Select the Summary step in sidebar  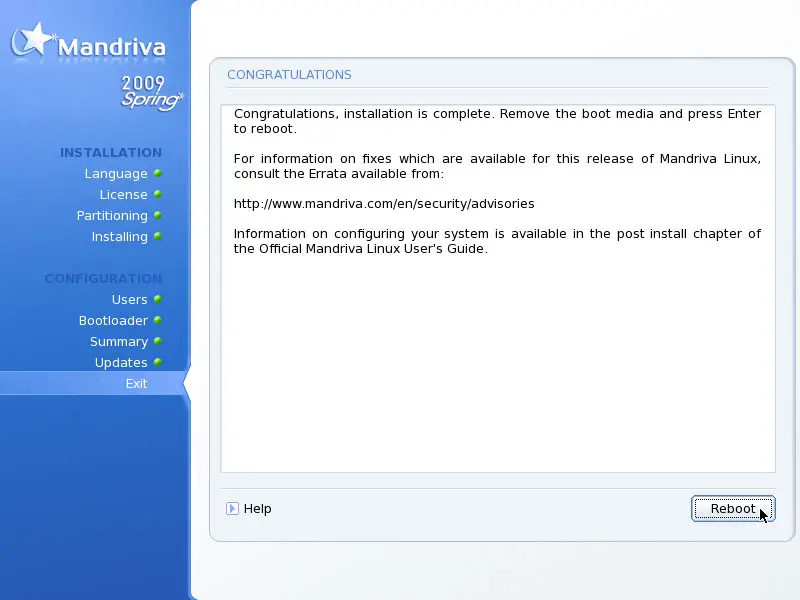[119, 342]
